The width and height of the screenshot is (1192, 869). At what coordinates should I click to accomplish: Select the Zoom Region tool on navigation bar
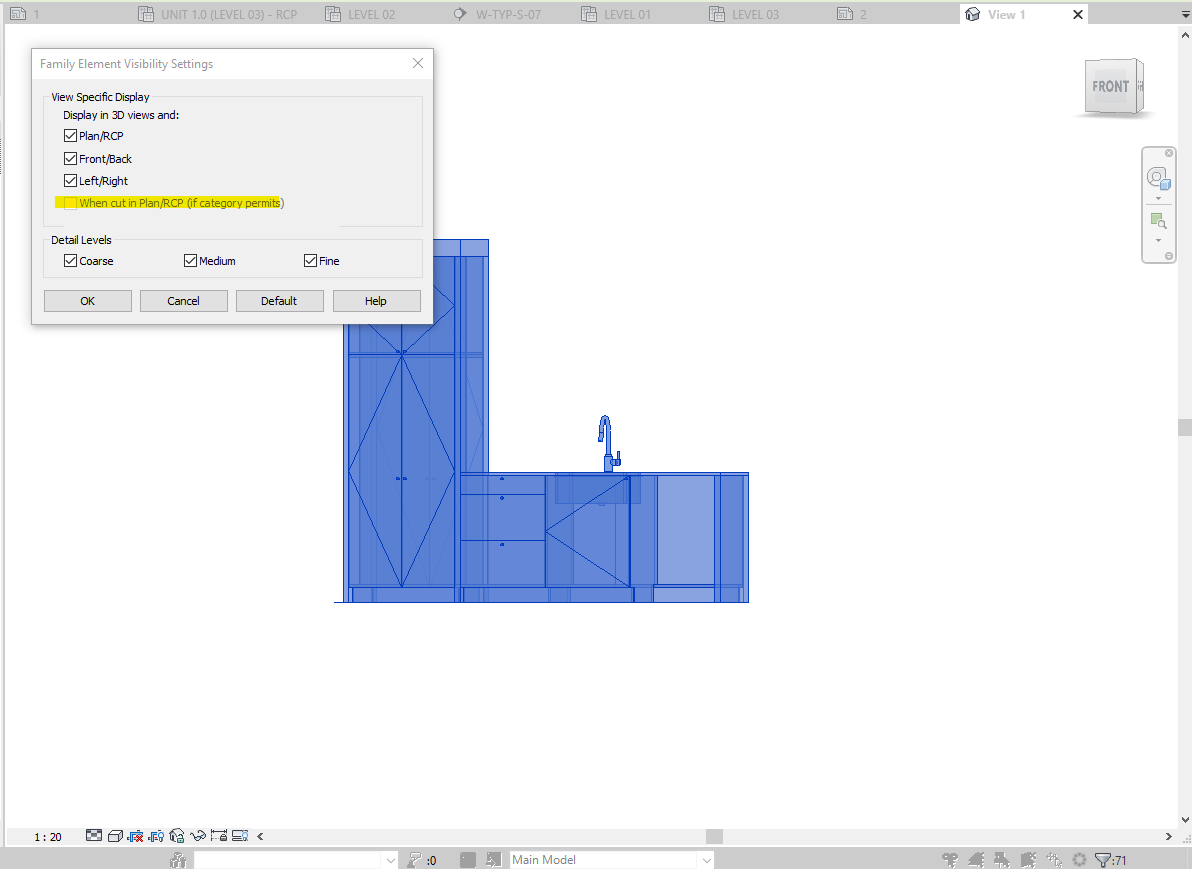pos(1158,221)
